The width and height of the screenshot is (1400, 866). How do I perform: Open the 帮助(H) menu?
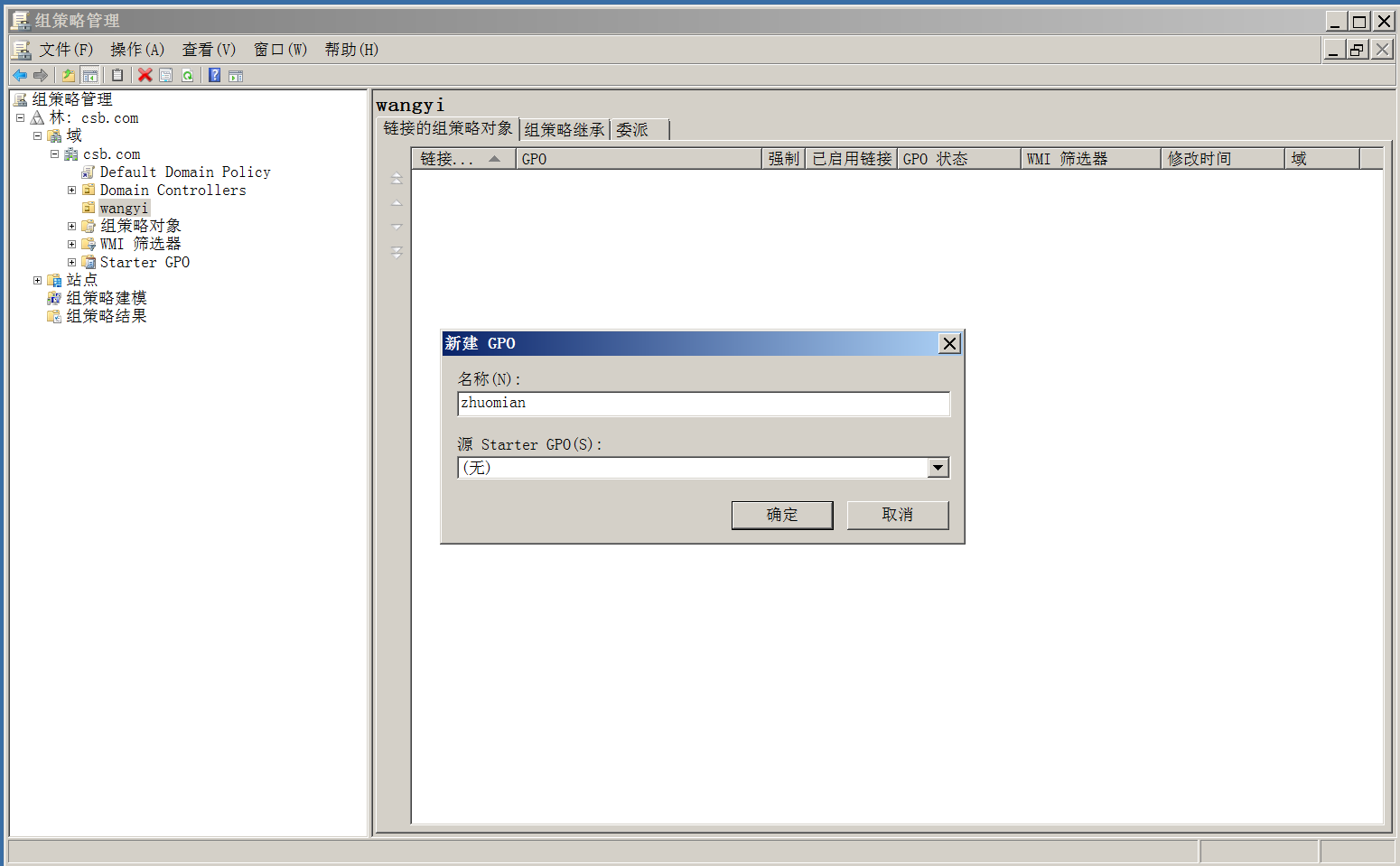351,50
